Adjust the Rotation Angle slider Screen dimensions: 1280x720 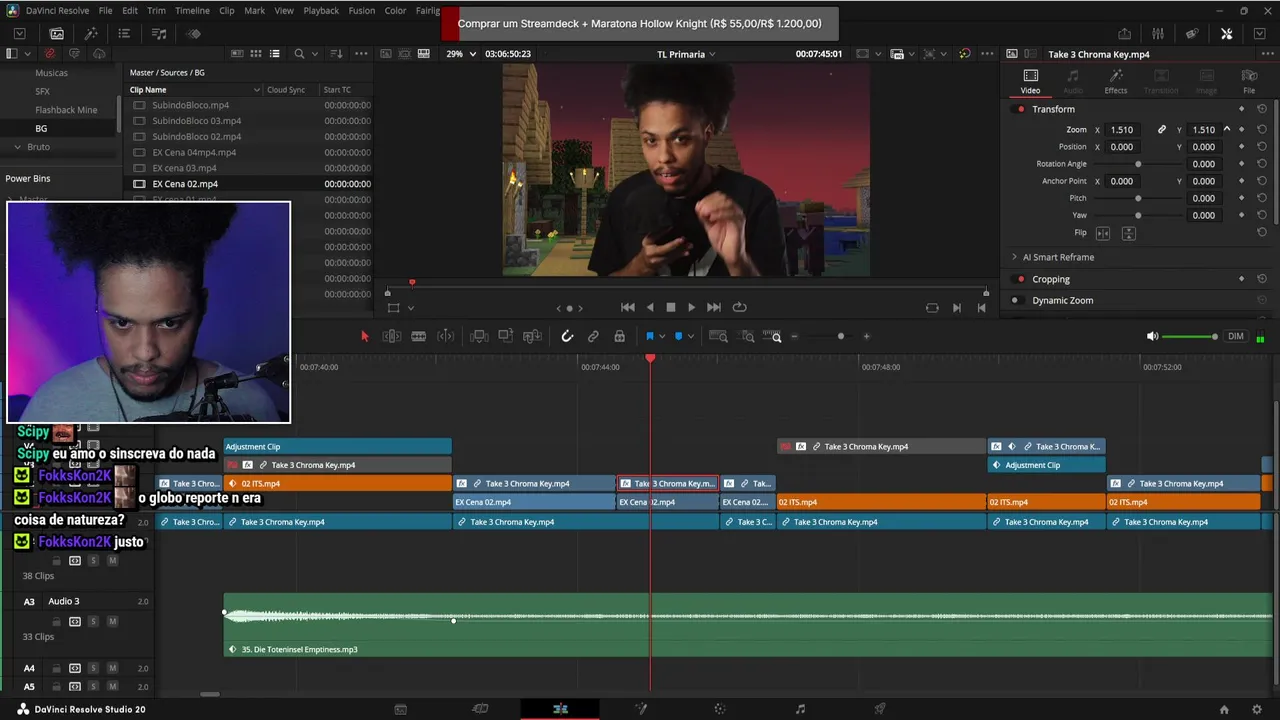1138,164
